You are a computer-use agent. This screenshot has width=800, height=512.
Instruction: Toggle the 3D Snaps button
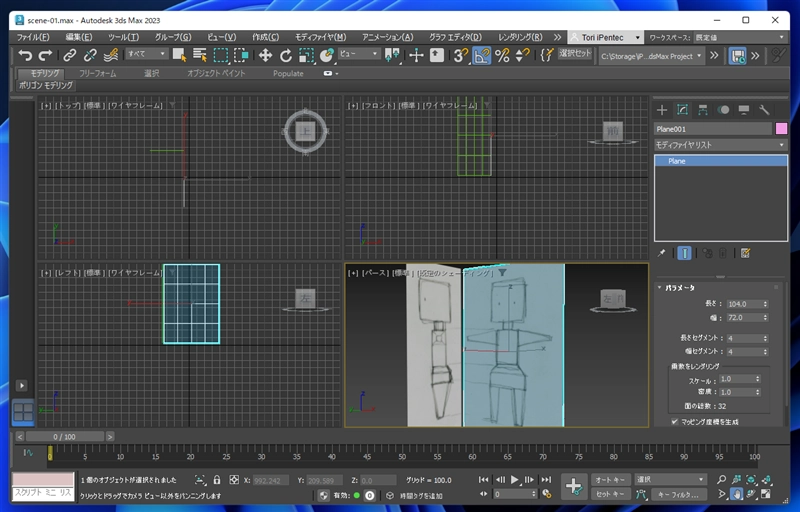coord(461,55)
